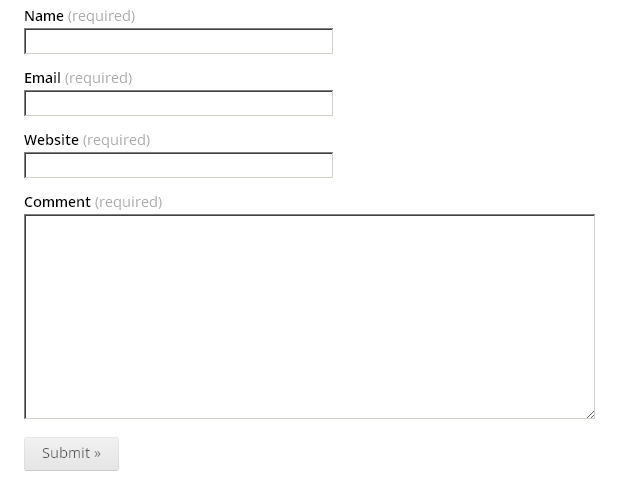Viewport: 632px width, 485px height.
Task: Click the (required) text beside Website
Action: 116,141
